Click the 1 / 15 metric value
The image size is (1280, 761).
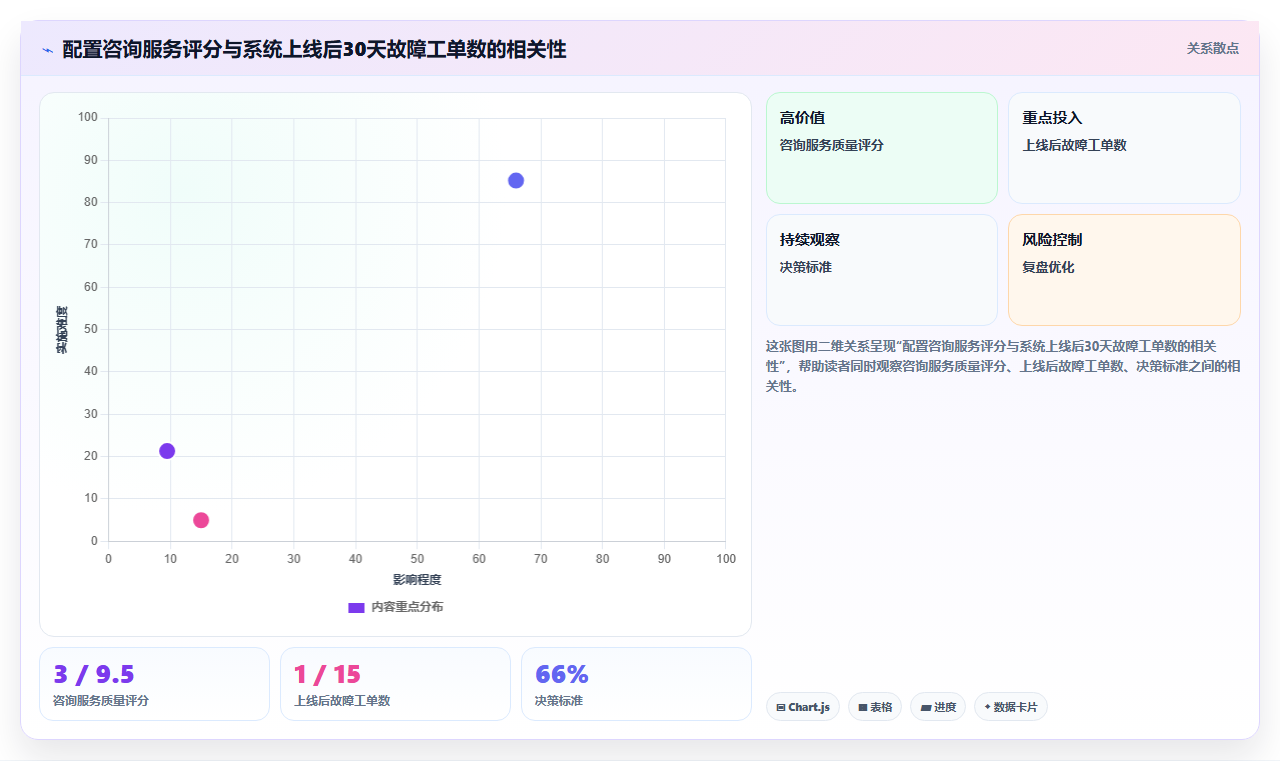(x=327, y=674)
